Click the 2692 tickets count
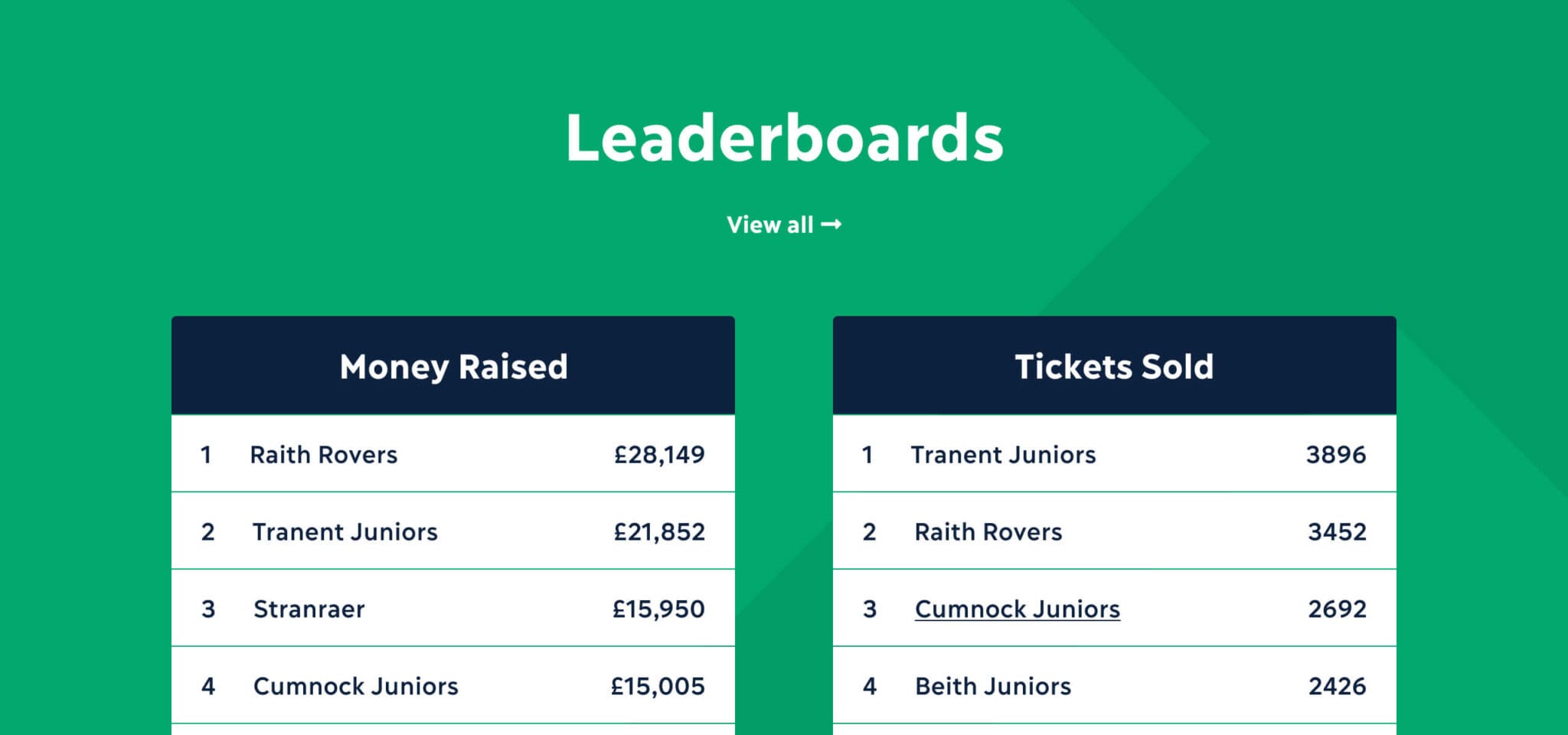1568x735 pixels. 1337,609
